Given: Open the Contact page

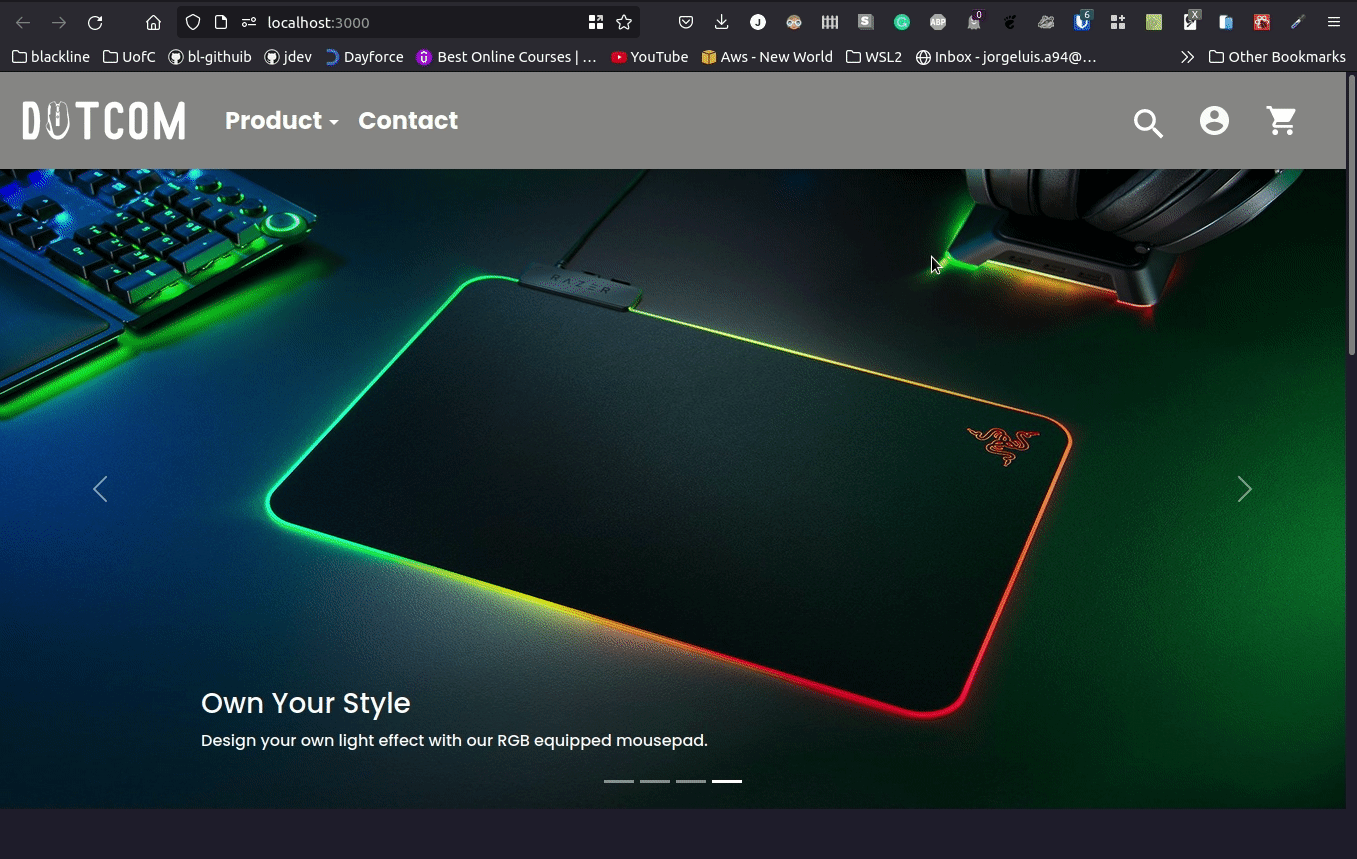Looking at the screenshot, I should (x=408, y=121).
